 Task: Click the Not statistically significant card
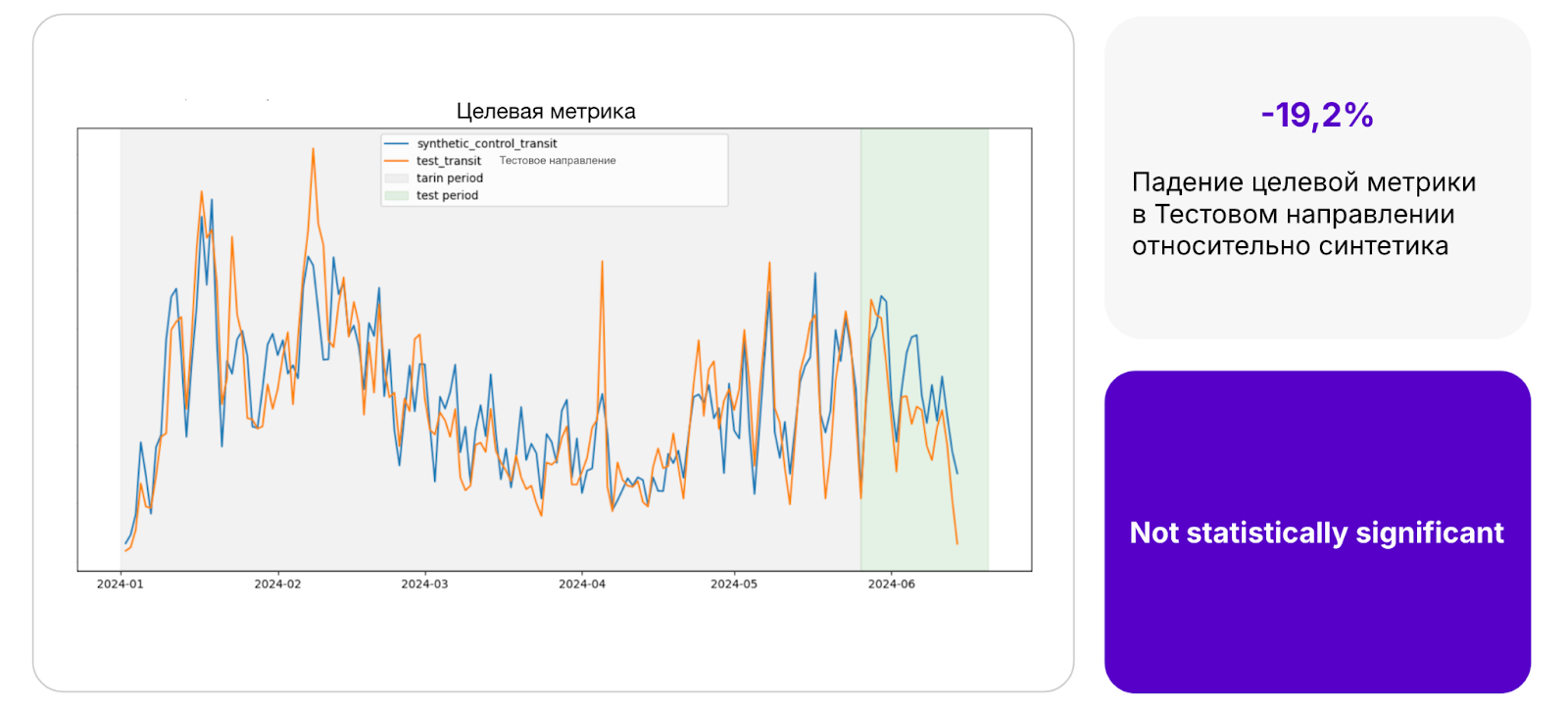1317,532
